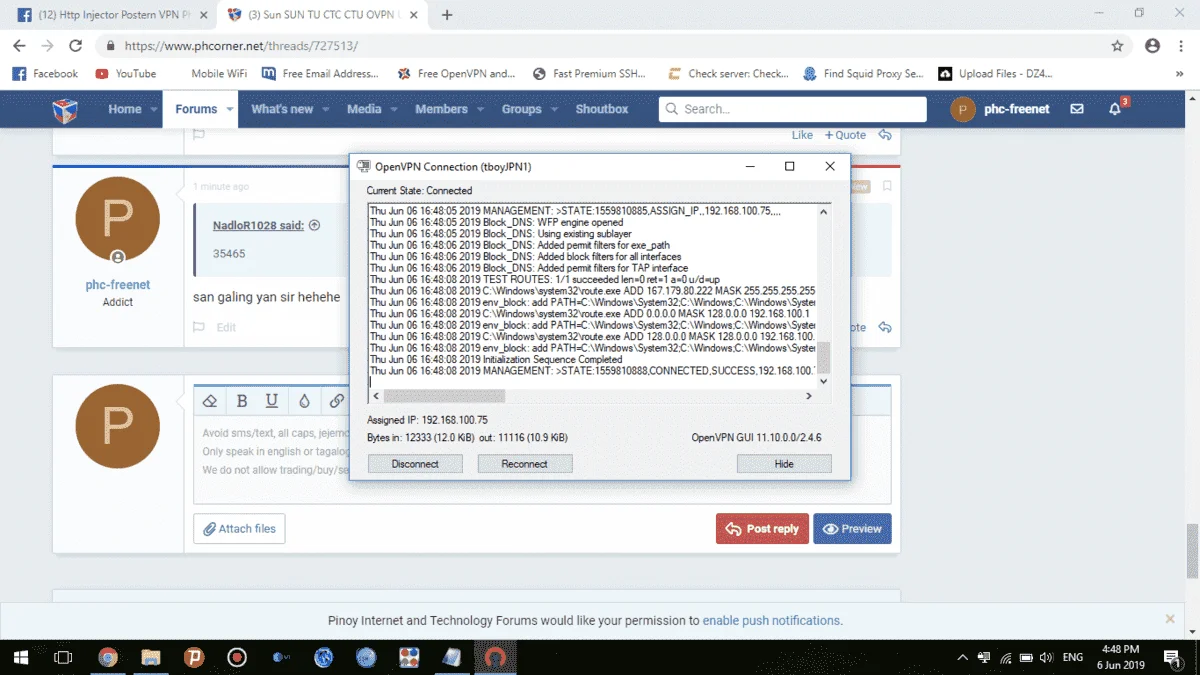The height and width of the screenshot is (675, 1200).
Task: Expand the What's new dropdown arrow
Action: pos(325,109)
